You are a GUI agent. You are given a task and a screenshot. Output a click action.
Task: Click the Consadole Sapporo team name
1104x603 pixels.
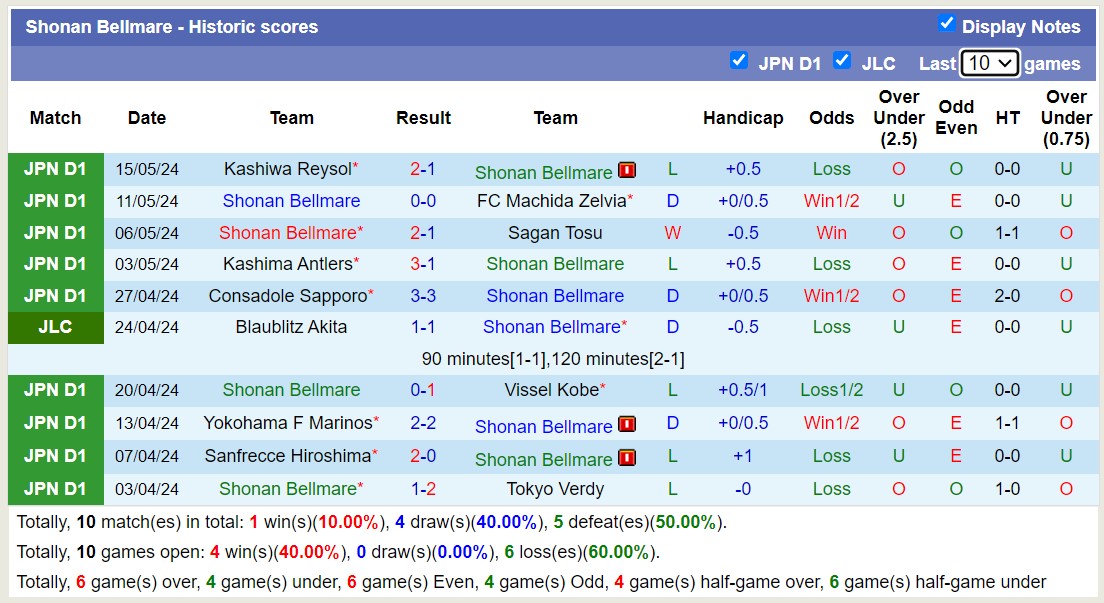click(287, 296)
